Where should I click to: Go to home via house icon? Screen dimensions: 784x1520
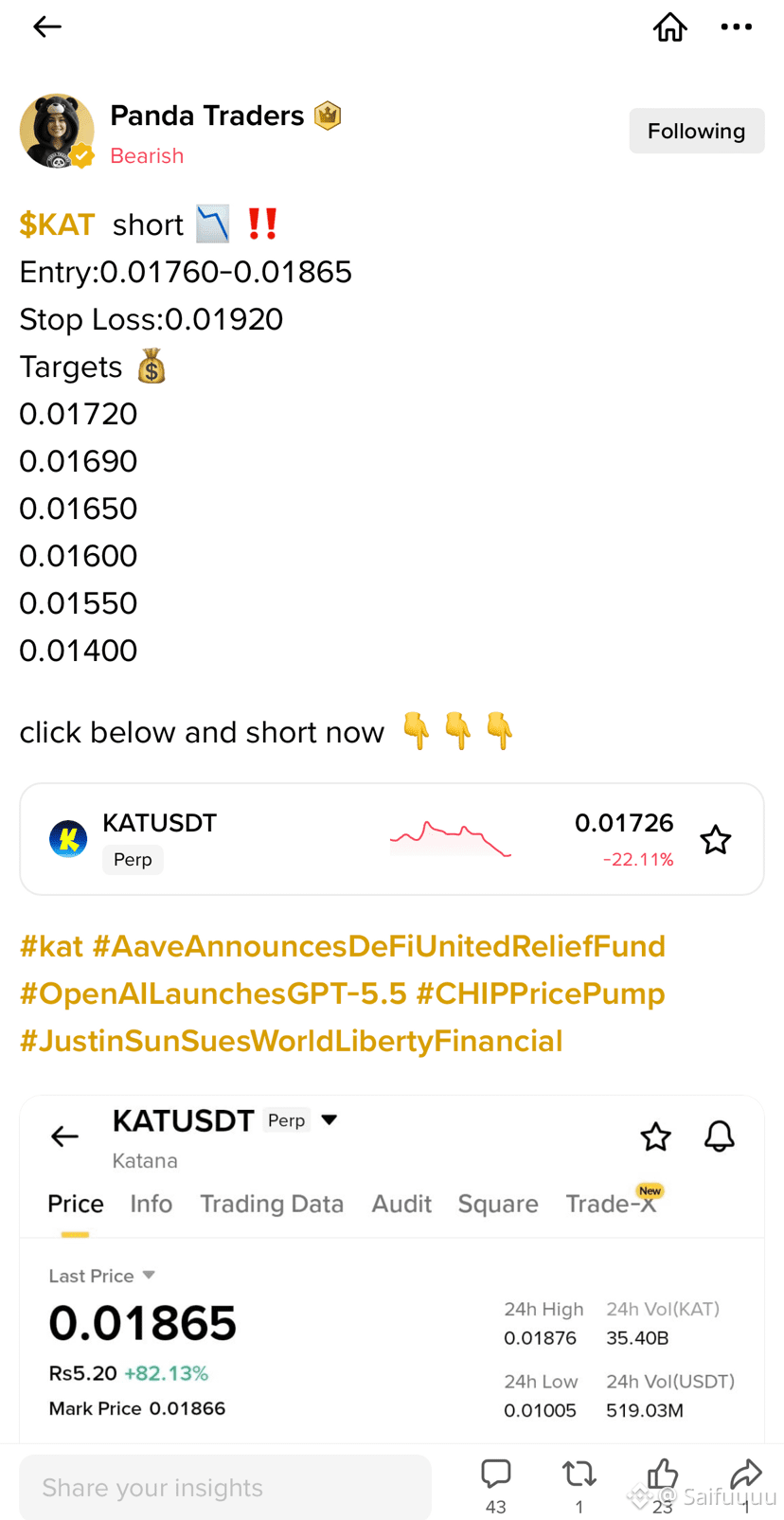pyautogui.click(x=669, y=27)
